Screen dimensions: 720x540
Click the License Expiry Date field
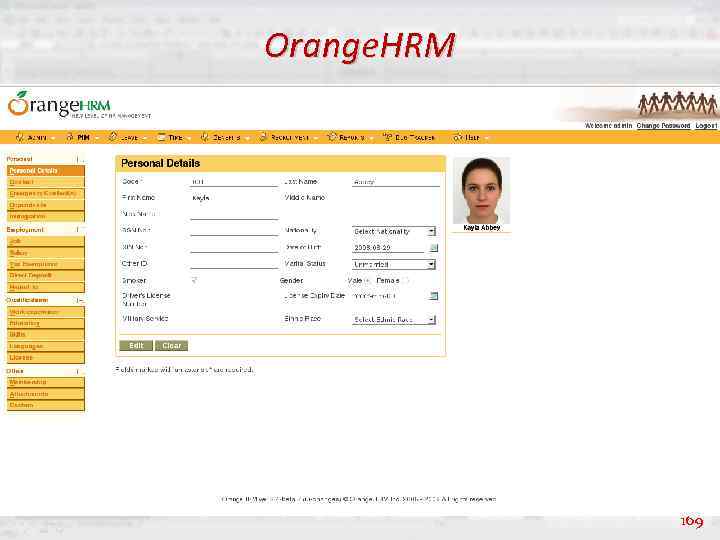tap(388, 296)
